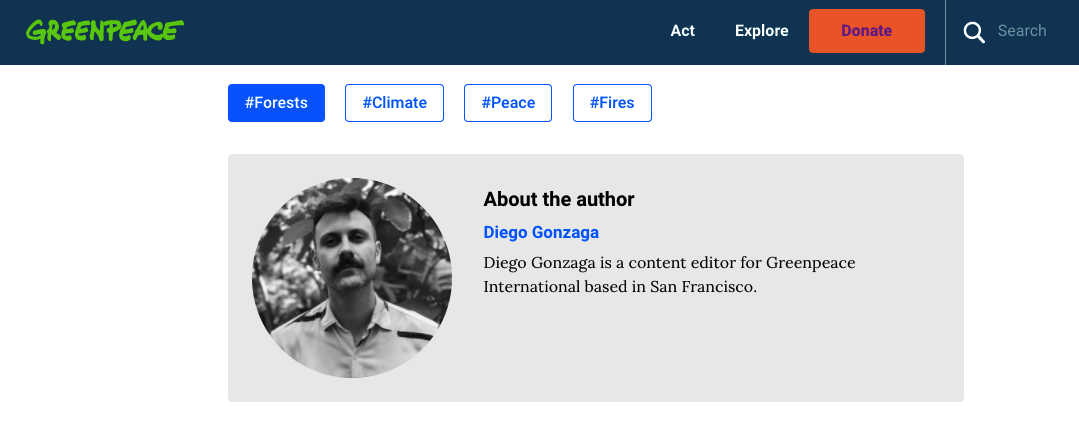The height and width of the screenshot is (438, 1079).
Task: Click Diego Gonzaga's circular author photo
Action: 352,278
